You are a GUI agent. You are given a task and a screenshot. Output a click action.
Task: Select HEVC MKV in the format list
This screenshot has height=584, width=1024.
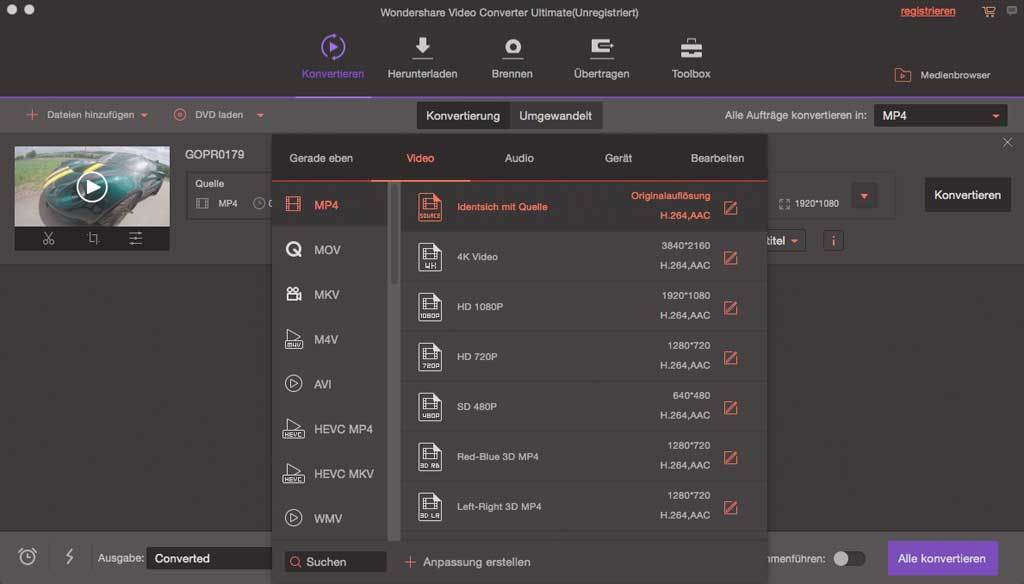point(330,474)
